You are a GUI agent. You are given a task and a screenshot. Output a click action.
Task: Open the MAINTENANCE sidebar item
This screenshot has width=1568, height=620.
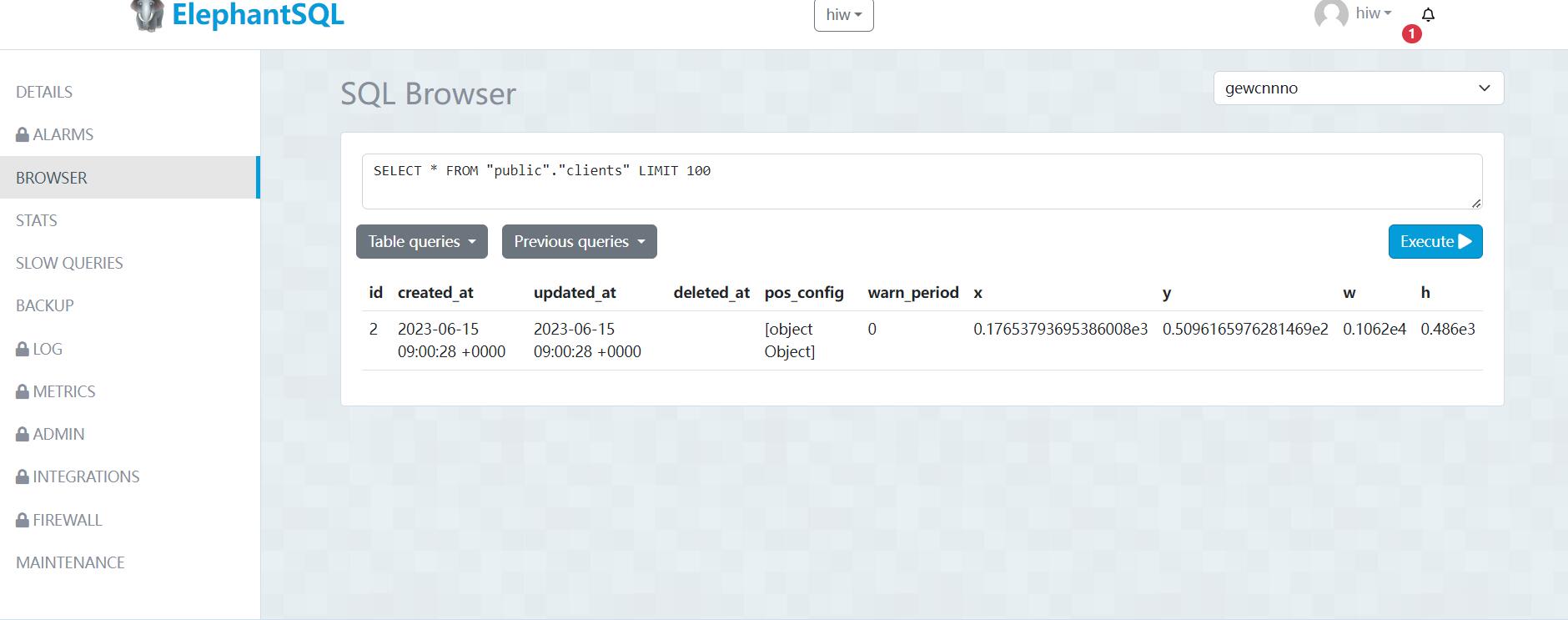70,562
